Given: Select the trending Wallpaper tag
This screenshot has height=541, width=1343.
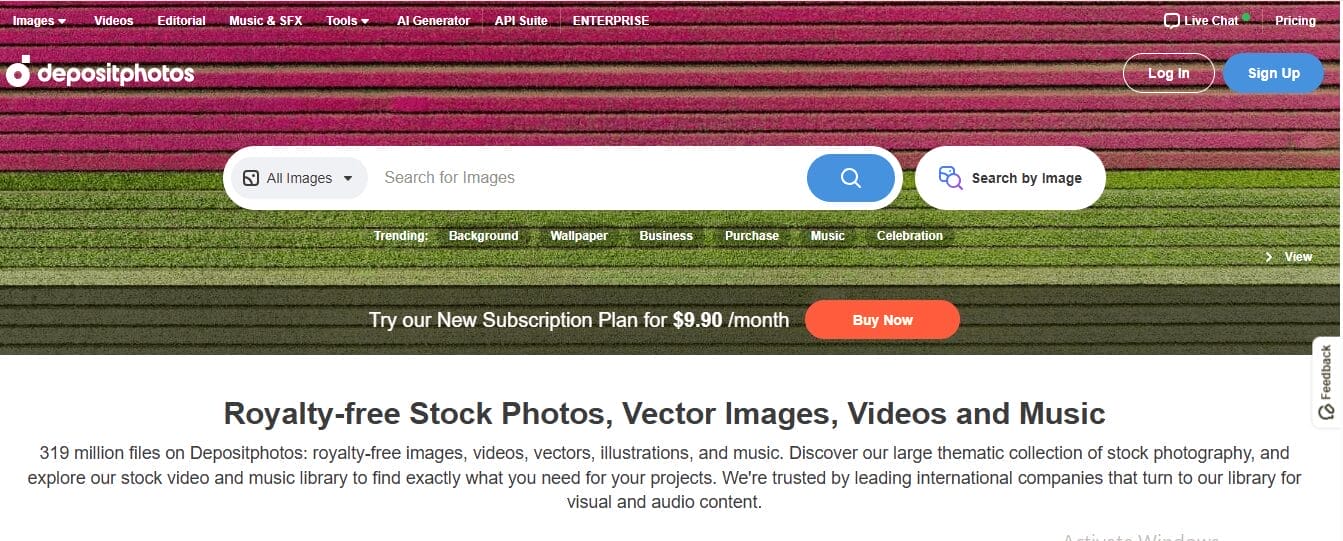Looking at the screenshot, I should point(579,236).
